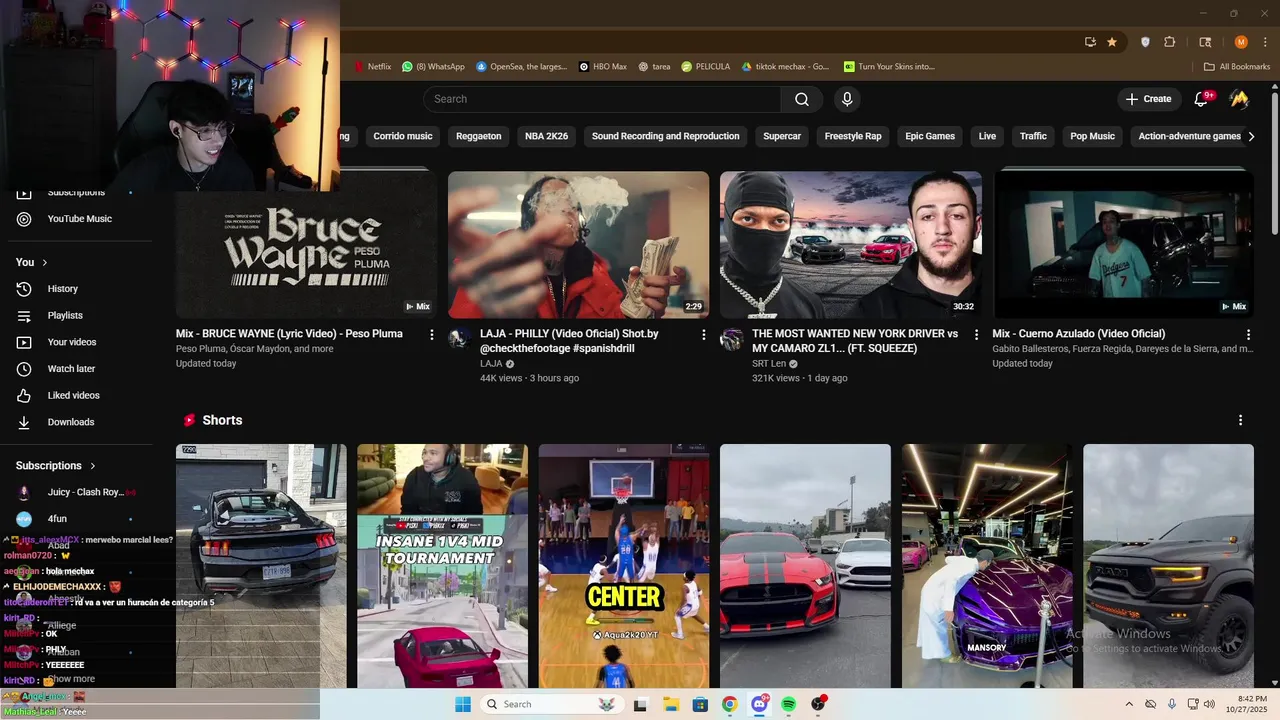The image size is (1280, 720).
Task: Expand the Subscriptions section chevron
Action: 93,466
